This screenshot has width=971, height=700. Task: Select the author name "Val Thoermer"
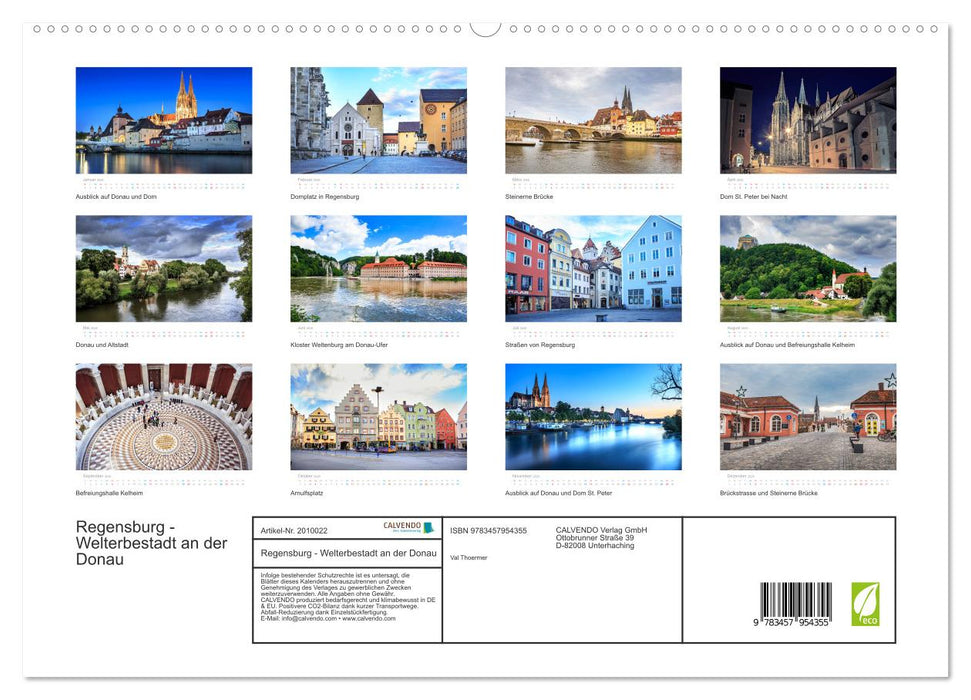(x=468, y=557)
